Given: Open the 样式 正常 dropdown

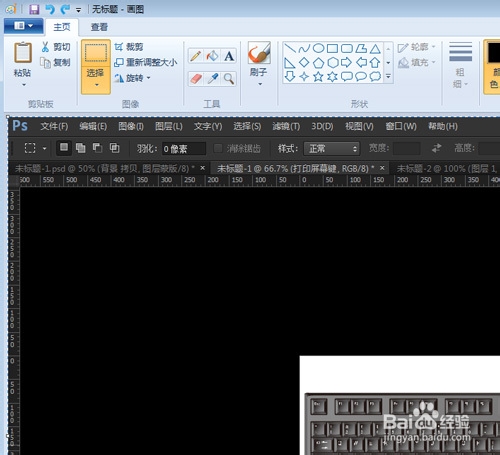Looking at the screenshot, I should coord(332,149).
